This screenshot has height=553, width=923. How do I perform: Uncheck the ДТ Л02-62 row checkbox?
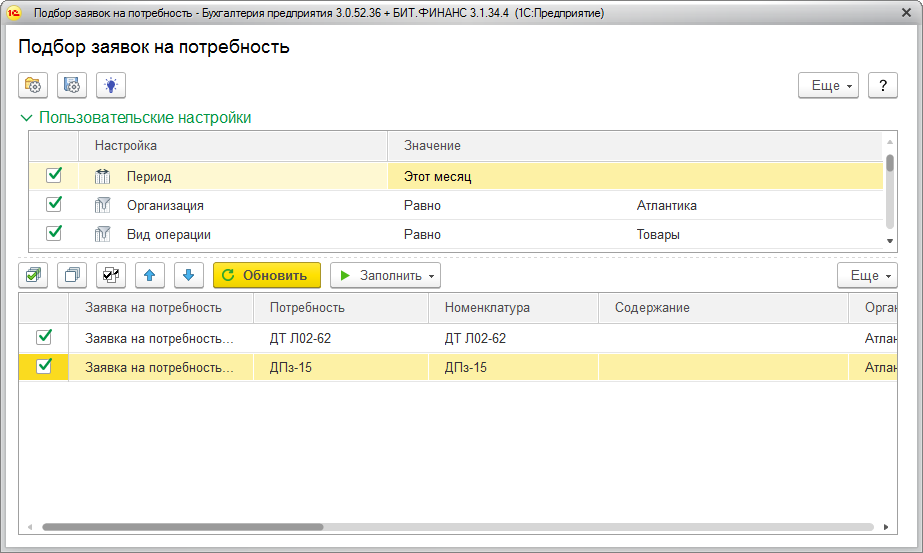coord(44,338)
